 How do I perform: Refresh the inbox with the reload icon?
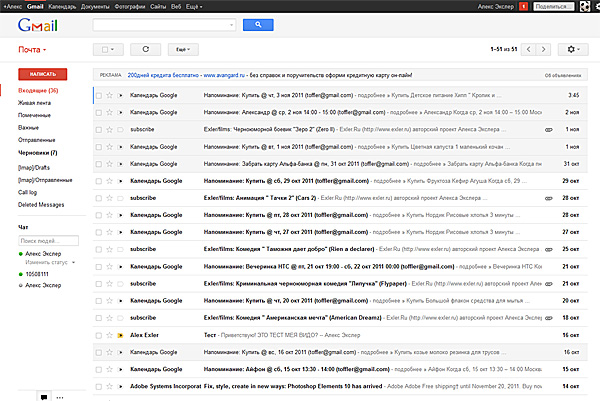coord(146,48)
